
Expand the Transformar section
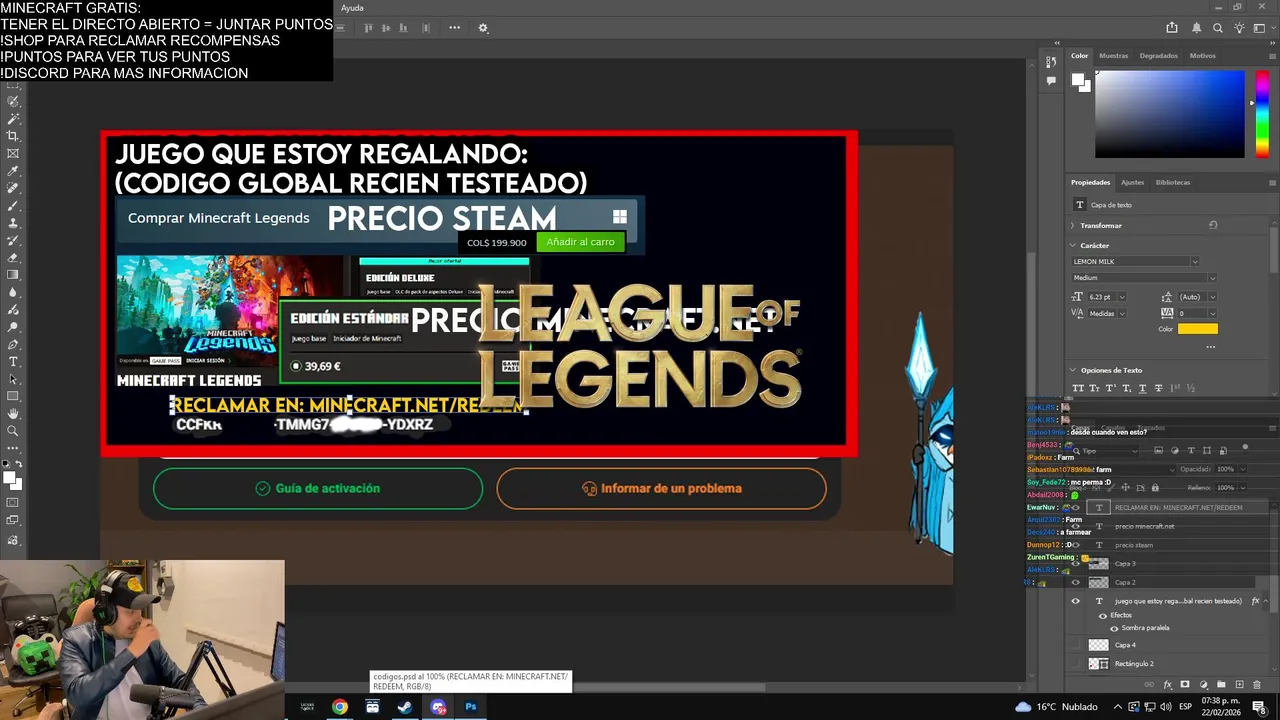pyautogui.click(x=1073, y=226)
